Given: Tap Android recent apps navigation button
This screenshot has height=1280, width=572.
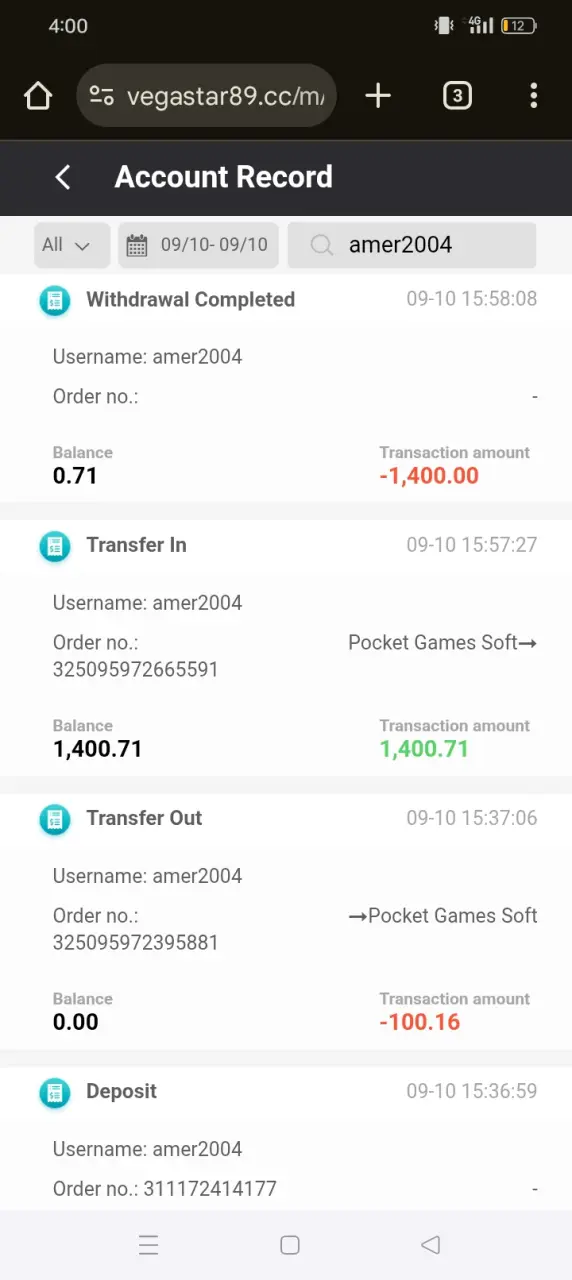Looking at the screenshot, I should [148, 1245].
